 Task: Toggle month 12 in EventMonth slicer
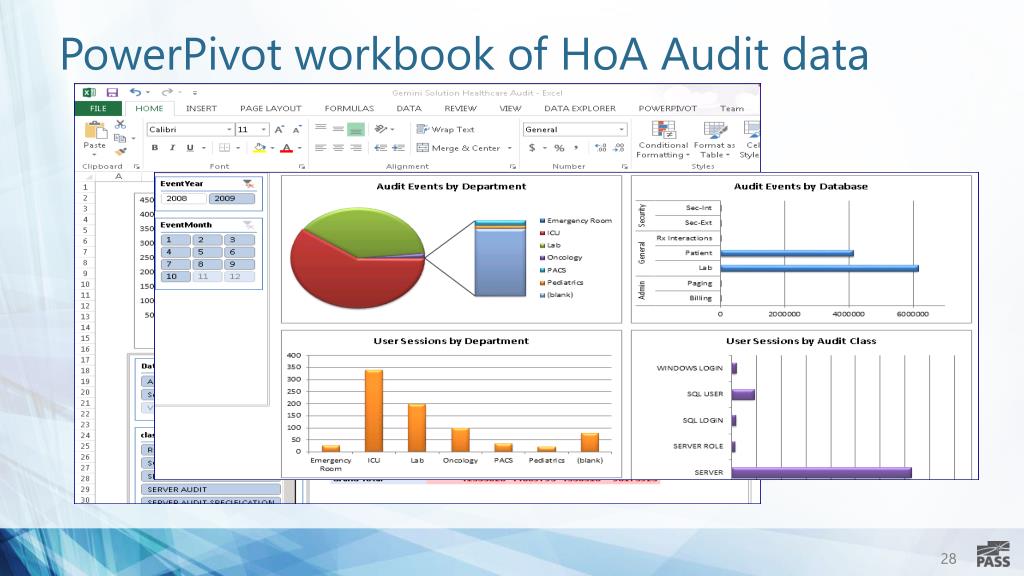[x=239, y=277]
